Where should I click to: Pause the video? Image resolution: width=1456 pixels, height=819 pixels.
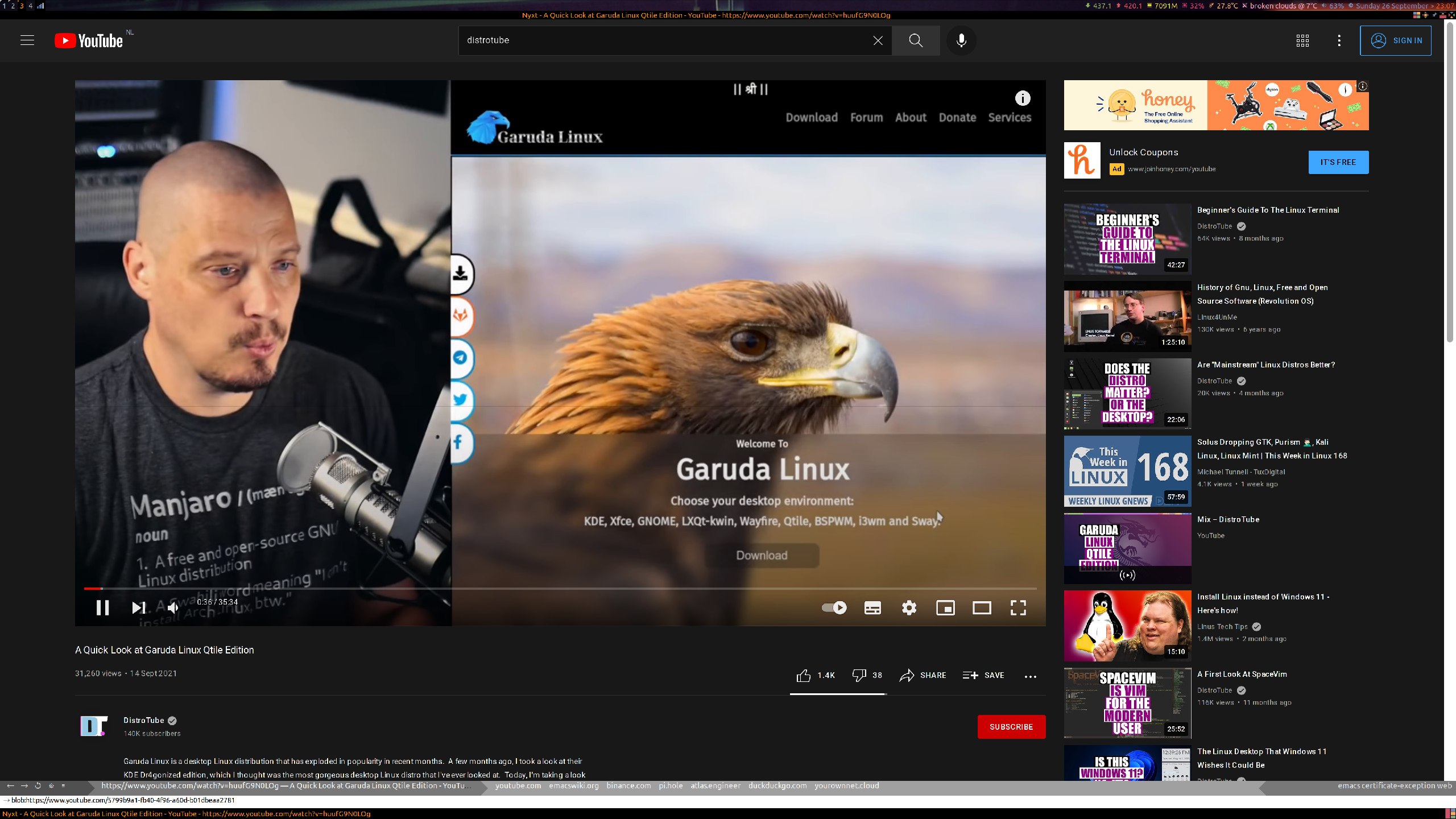click(x=102, y=607)
